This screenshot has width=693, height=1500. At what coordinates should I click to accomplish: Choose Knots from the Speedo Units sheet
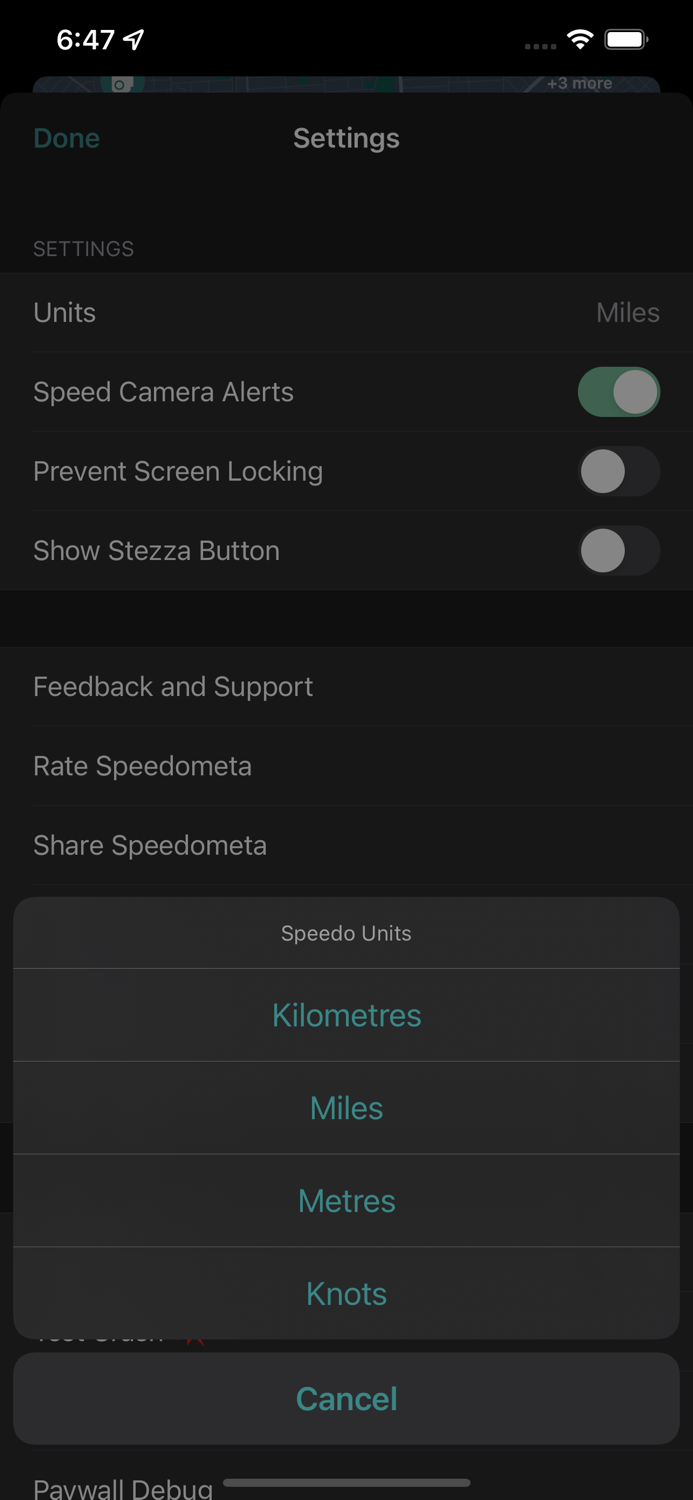tap(346, 1293)
